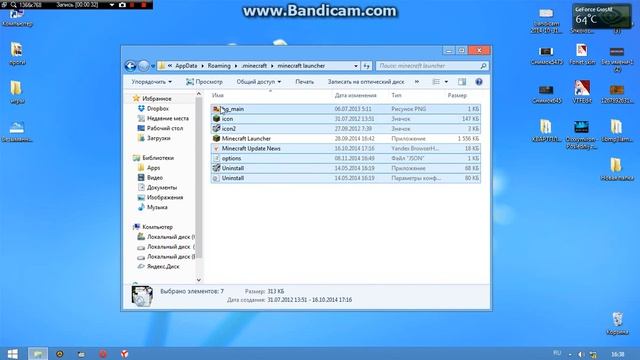Go back using the Explorer Back arrow

[x=130, y=66]
